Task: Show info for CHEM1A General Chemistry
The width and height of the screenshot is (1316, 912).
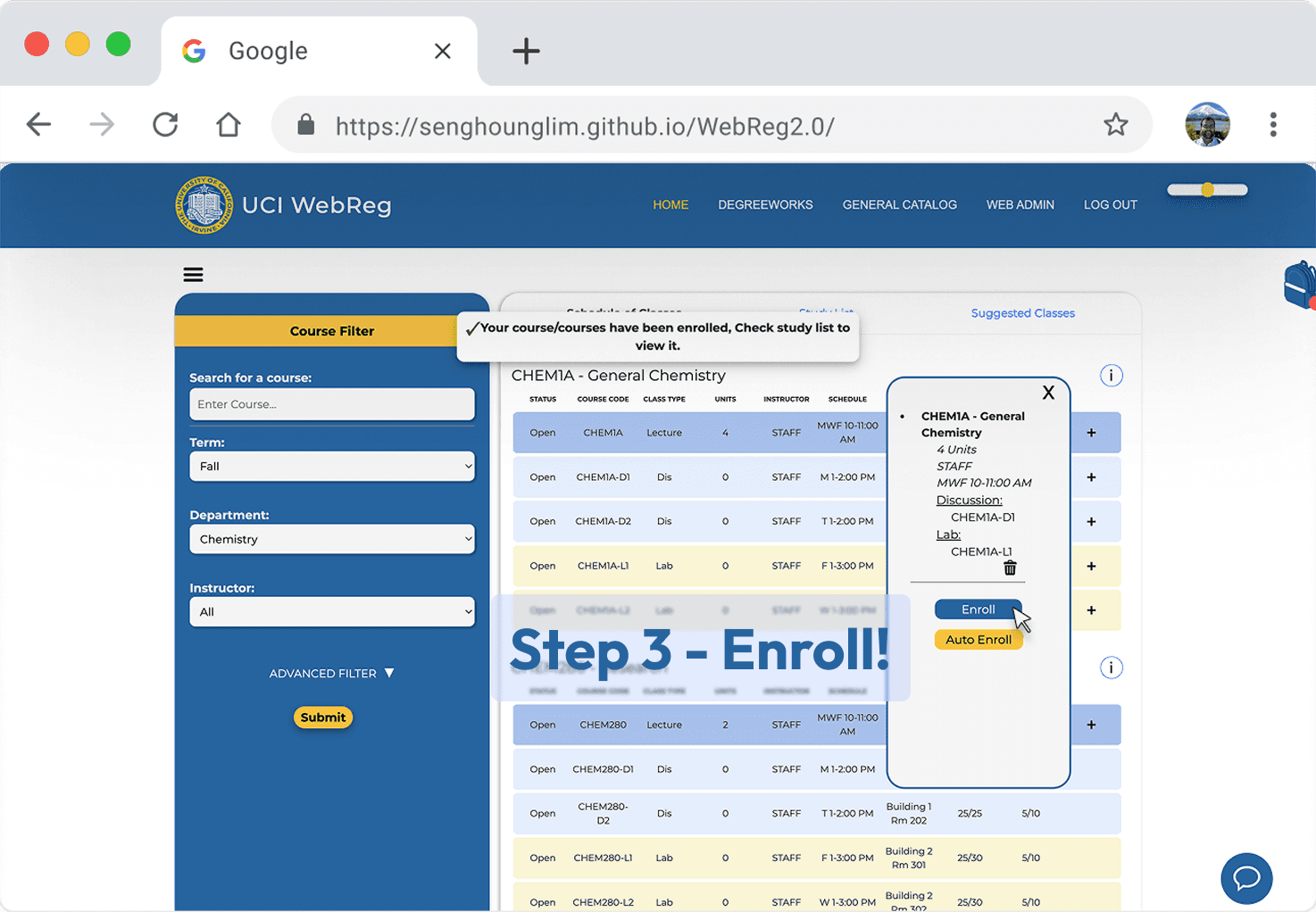Action: (1111, 376)
